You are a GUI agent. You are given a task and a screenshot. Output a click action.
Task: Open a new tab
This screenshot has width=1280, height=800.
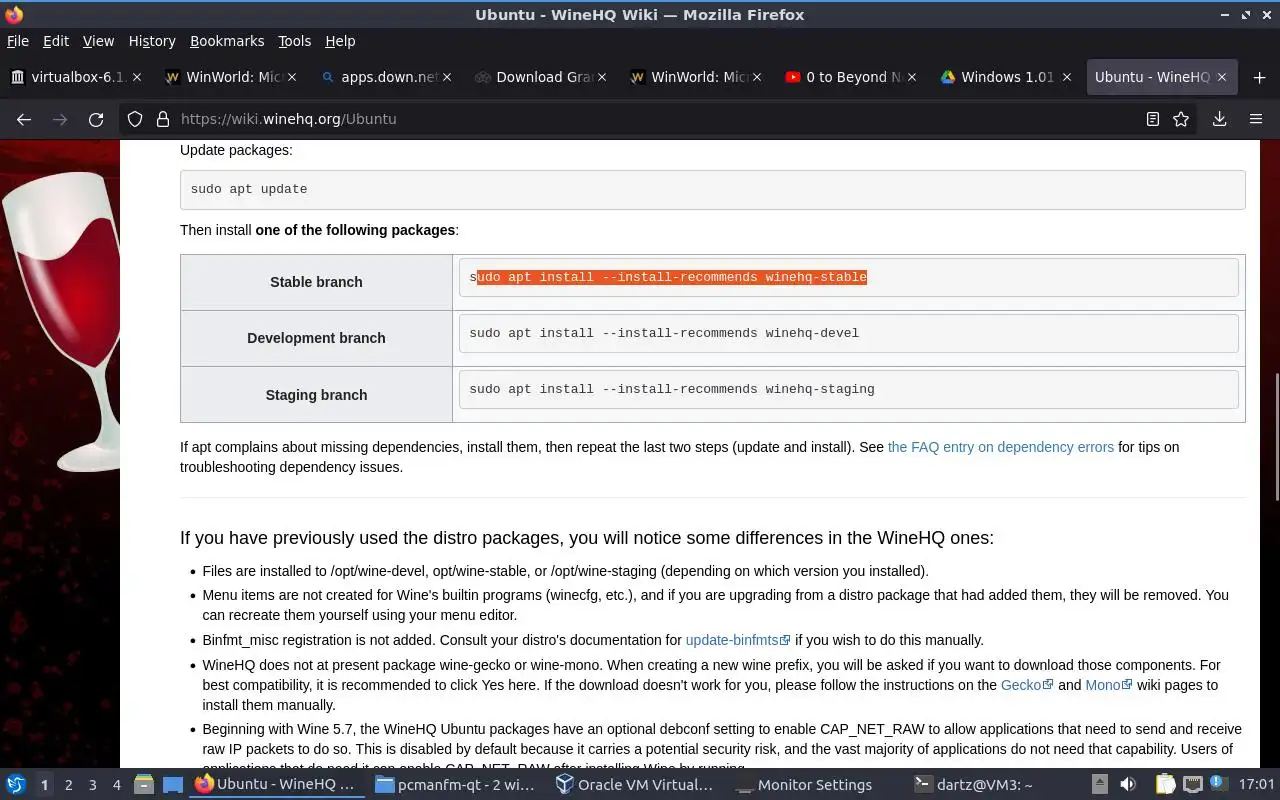[1259, 77]
